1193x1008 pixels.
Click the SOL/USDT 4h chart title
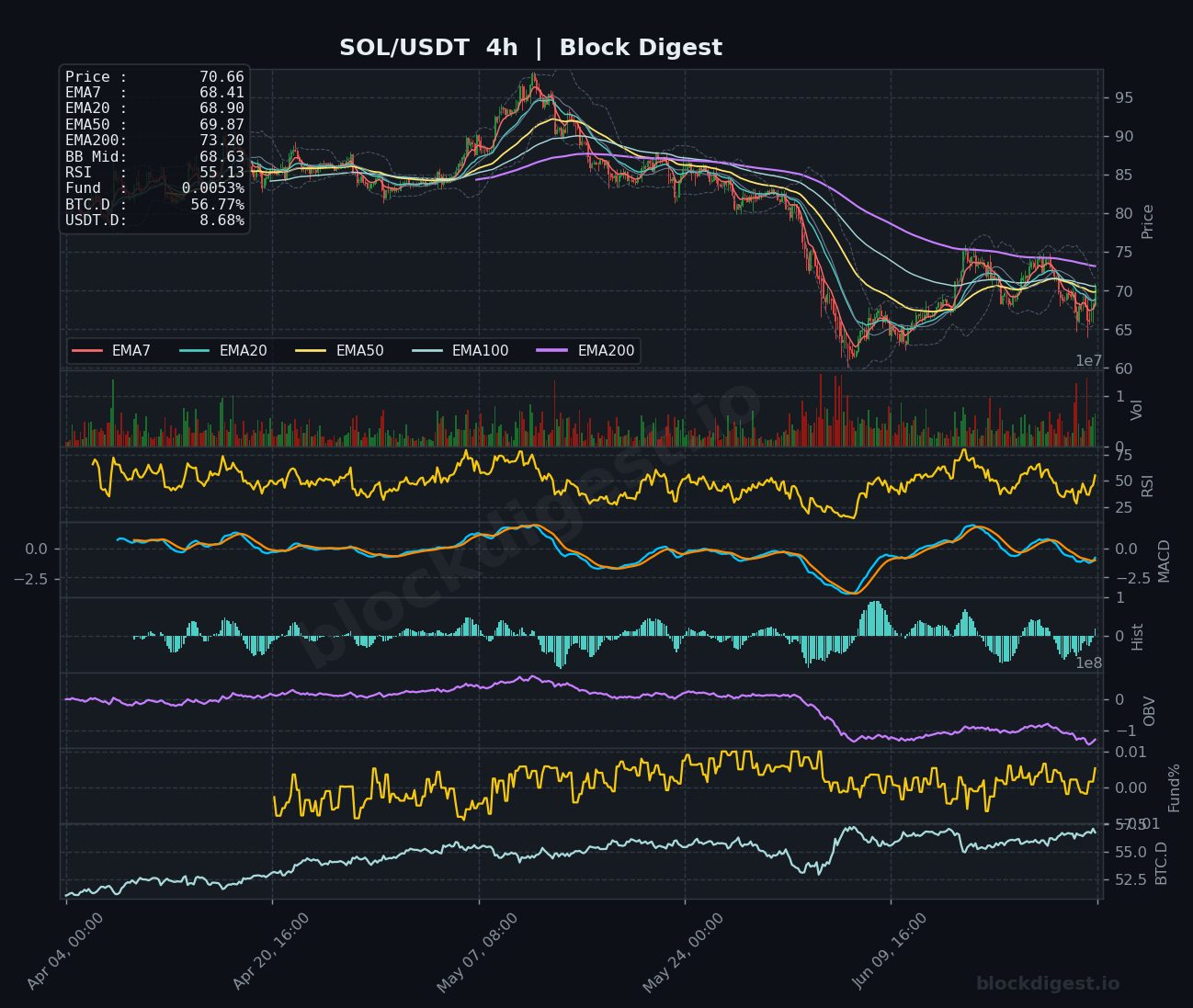pyautogui.click(x=530, y=48)
